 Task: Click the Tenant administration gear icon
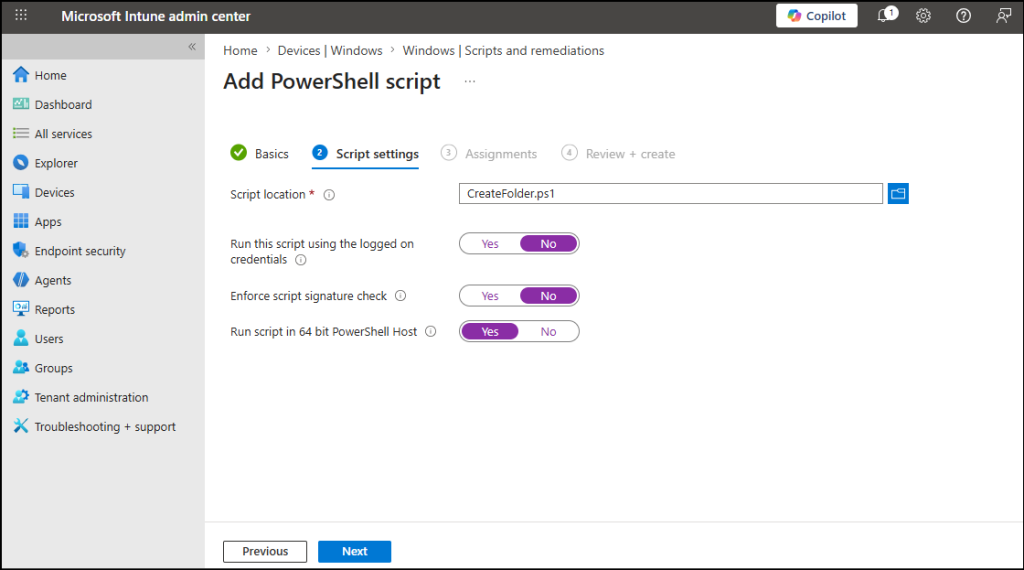(21, 396)
